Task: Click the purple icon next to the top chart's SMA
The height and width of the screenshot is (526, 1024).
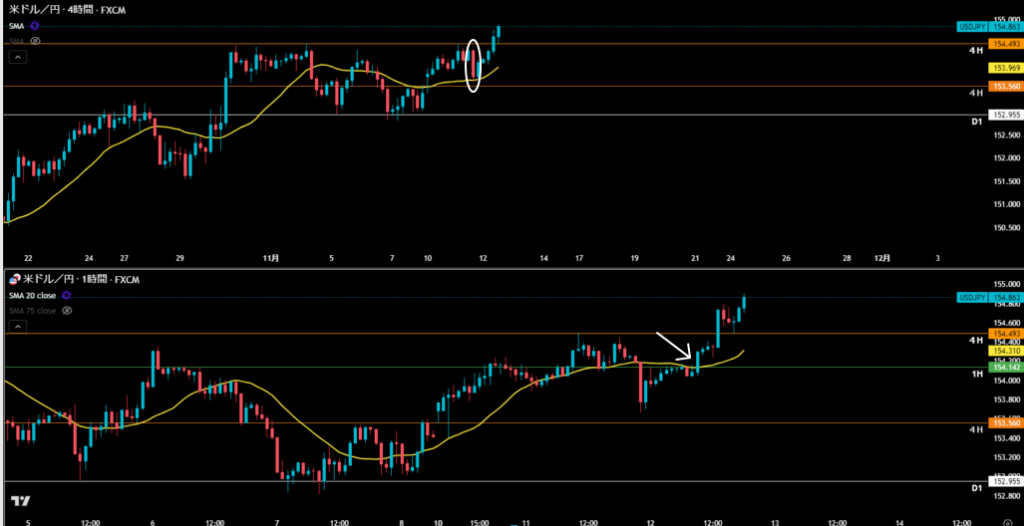Action: tap(36, 26)
